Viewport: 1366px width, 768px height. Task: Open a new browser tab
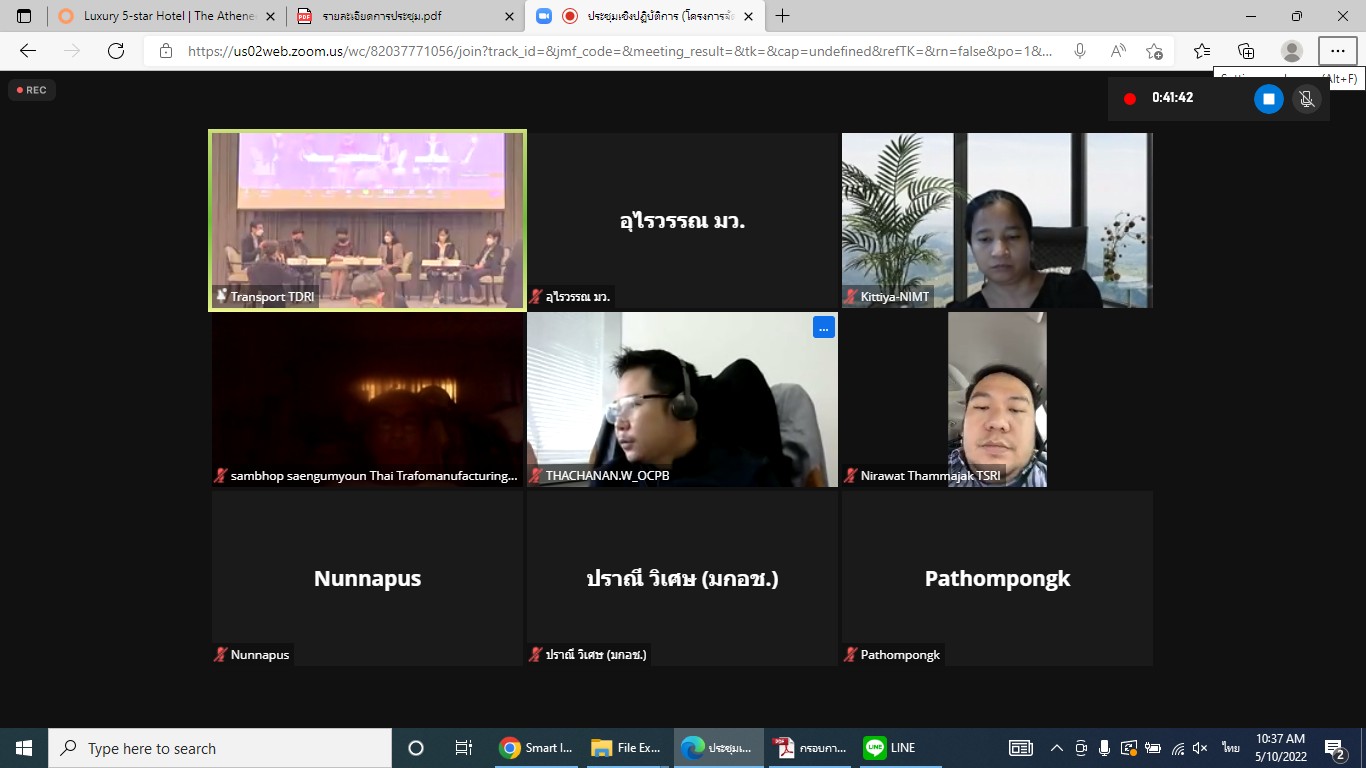click(782, 16)
